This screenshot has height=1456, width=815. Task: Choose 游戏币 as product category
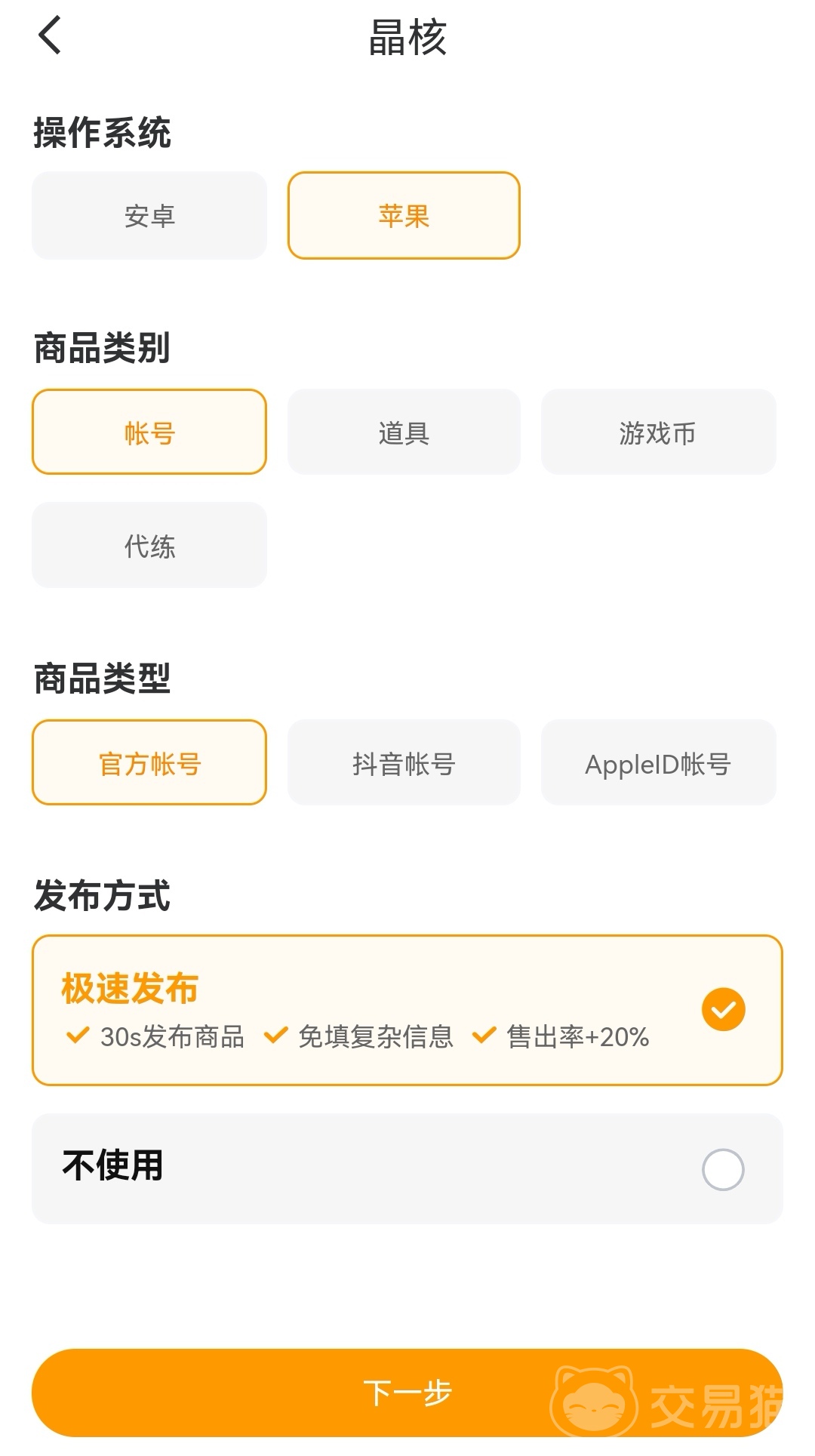coord(658,432)
